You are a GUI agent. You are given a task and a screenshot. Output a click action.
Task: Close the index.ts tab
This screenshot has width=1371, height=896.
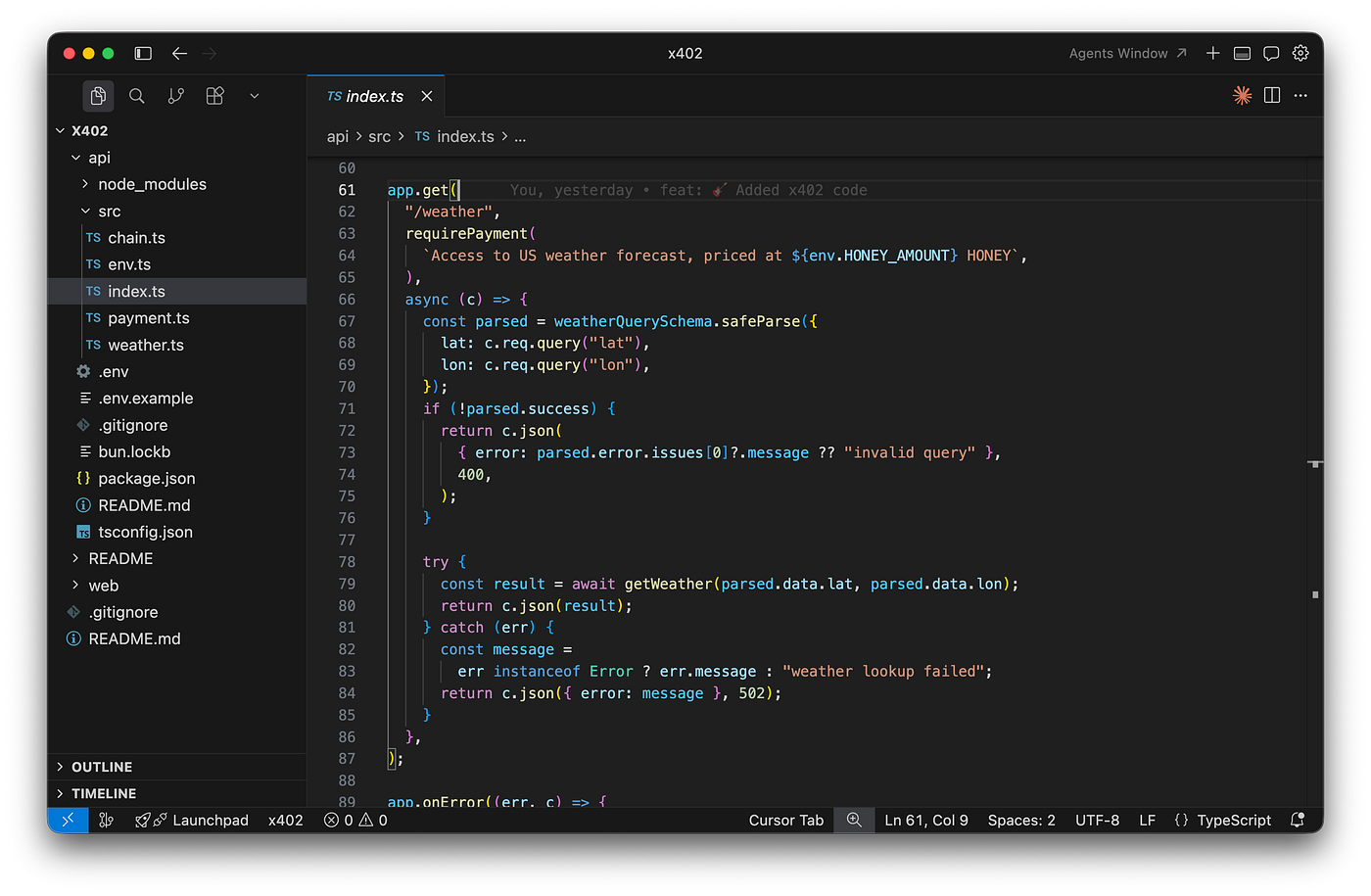[x=427, y=96]
